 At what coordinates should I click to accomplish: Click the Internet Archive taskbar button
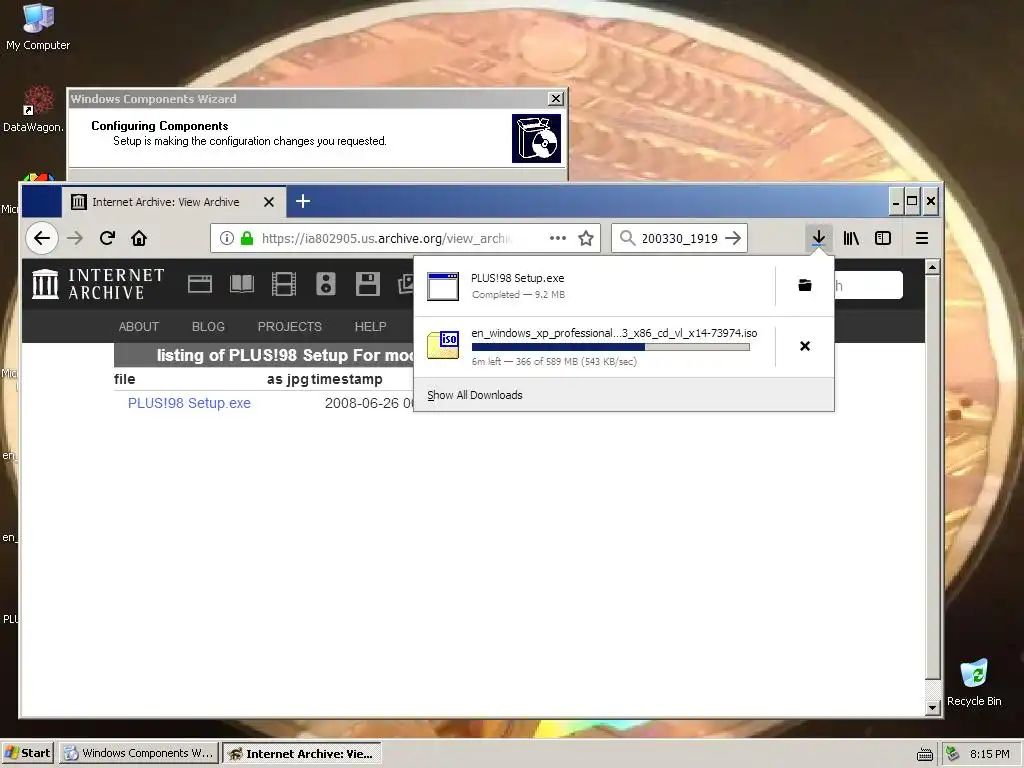click(301, 753)
